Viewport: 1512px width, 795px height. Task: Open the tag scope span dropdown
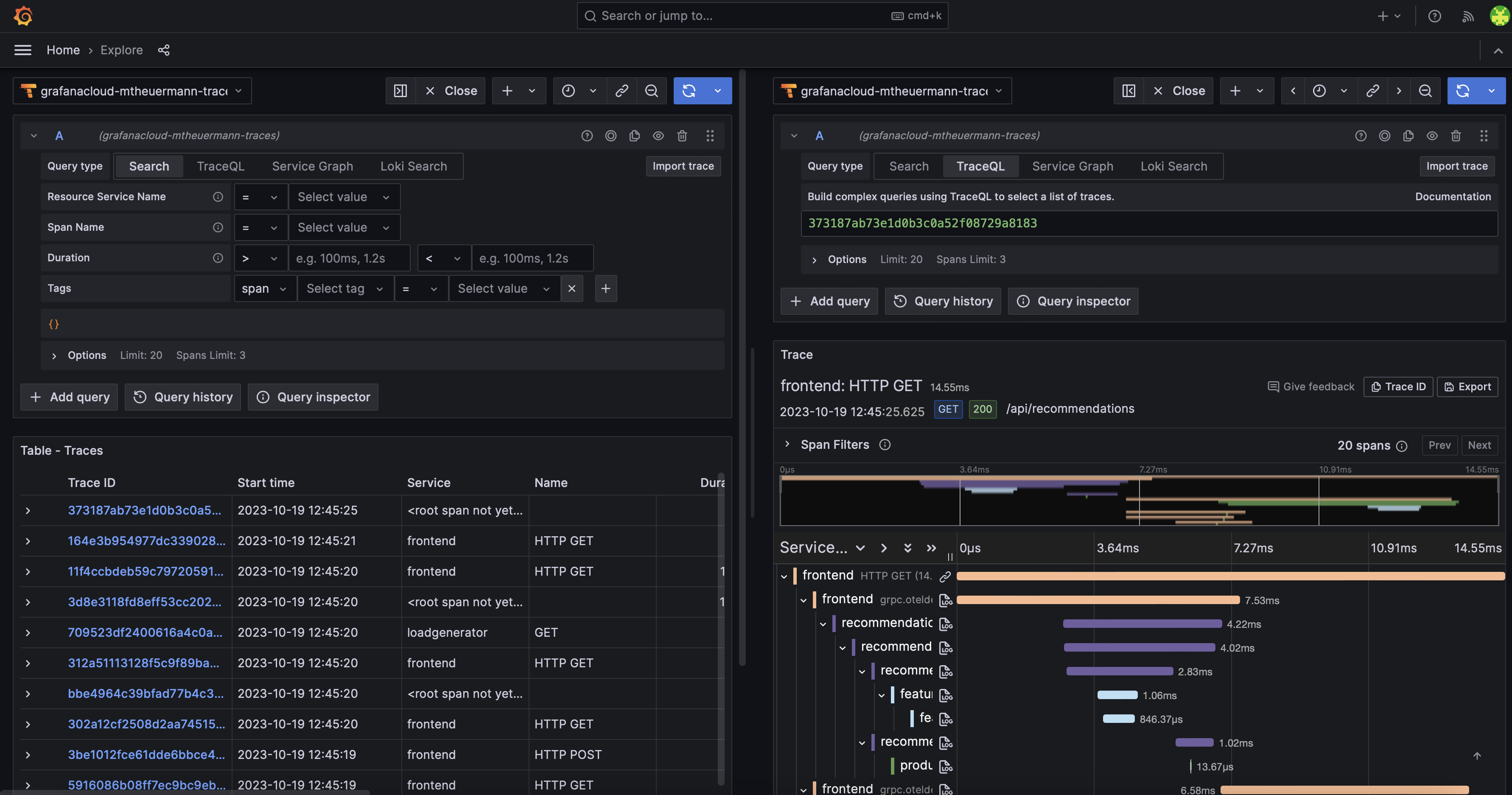point(265,288)
